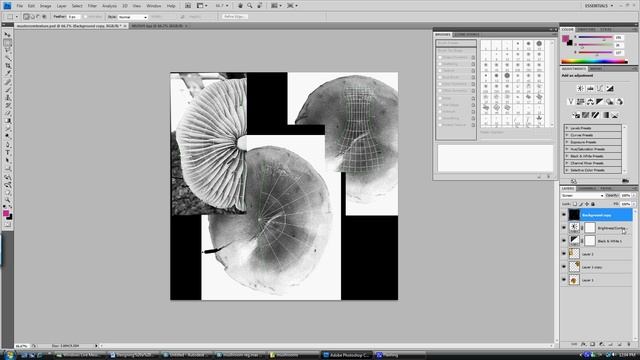Select the Eraser tool

7,113
